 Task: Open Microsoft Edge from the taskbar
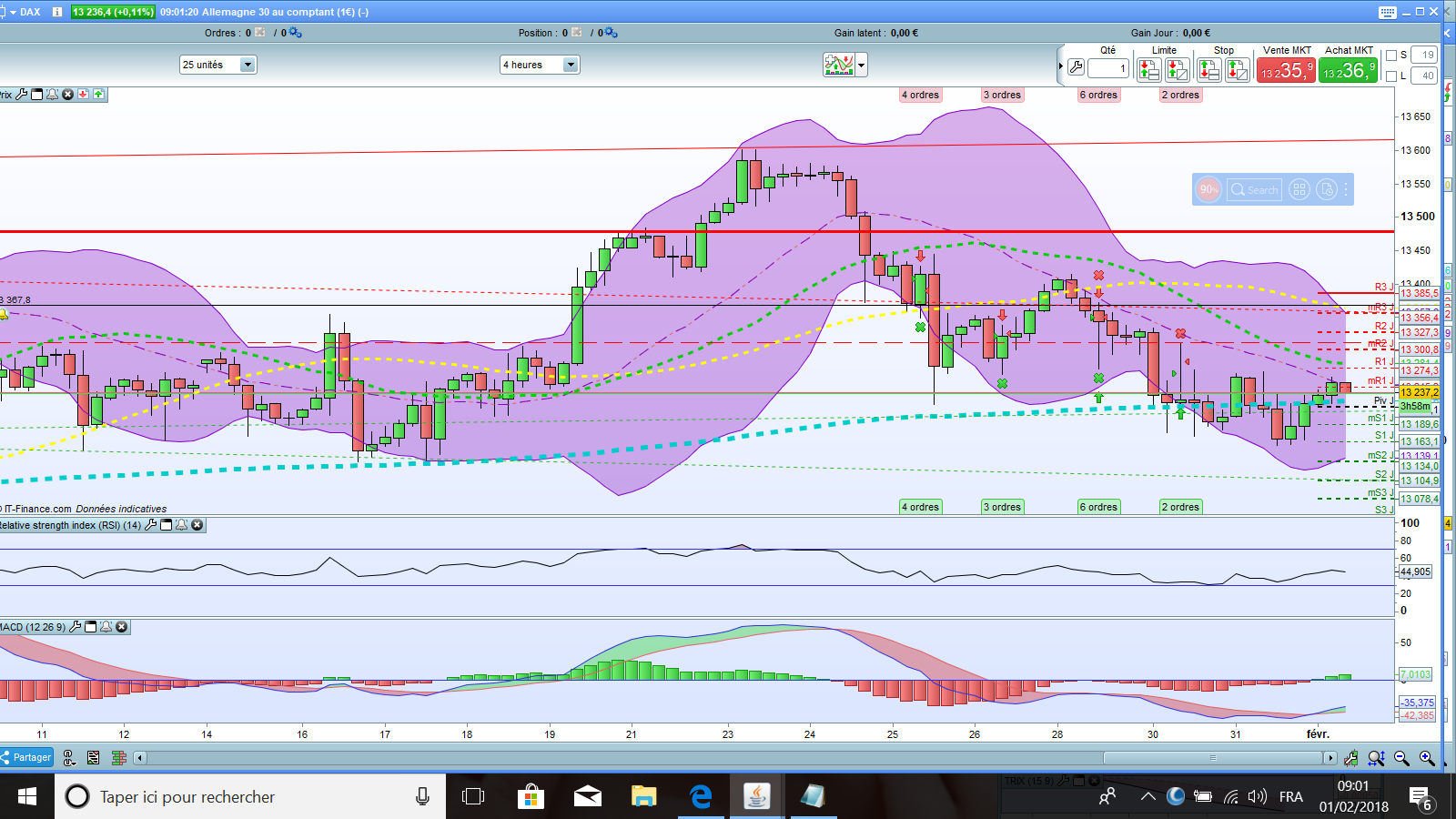[700, 797]
